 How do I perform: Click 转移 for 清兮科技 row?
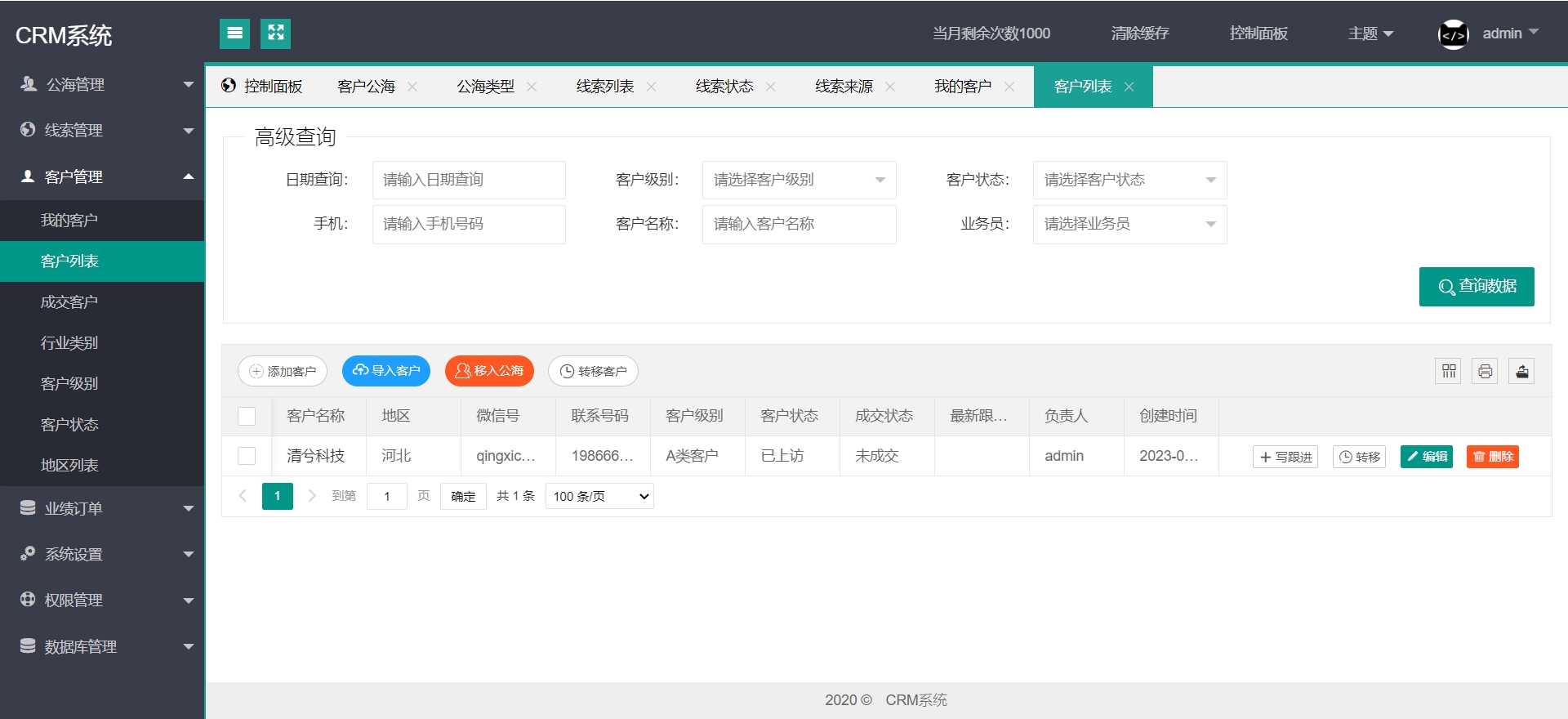[x=1359, y=457]
